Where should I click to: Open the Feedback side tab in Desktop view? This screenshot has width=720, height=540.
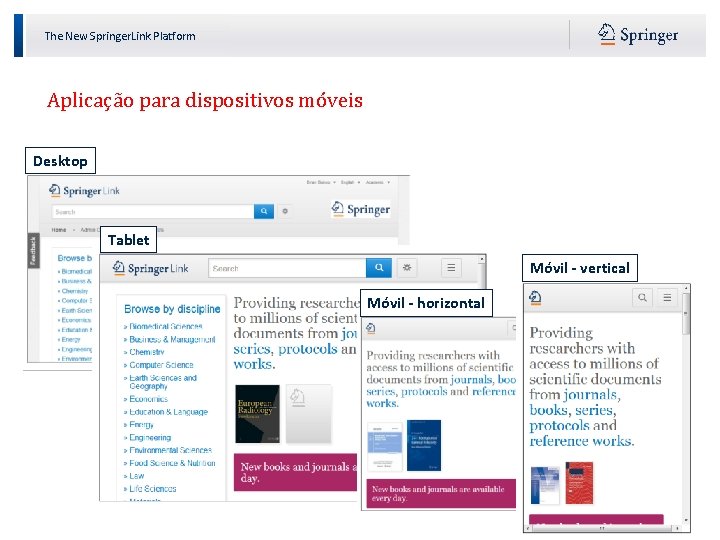click(x=33, y=251)
